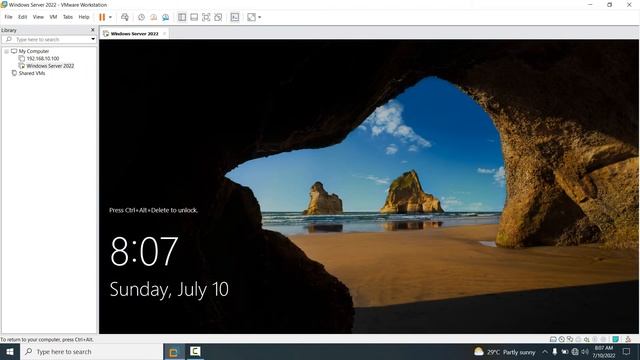
Task: Open the stretch guest dropdown arrow
Action: tap(260, 17)
